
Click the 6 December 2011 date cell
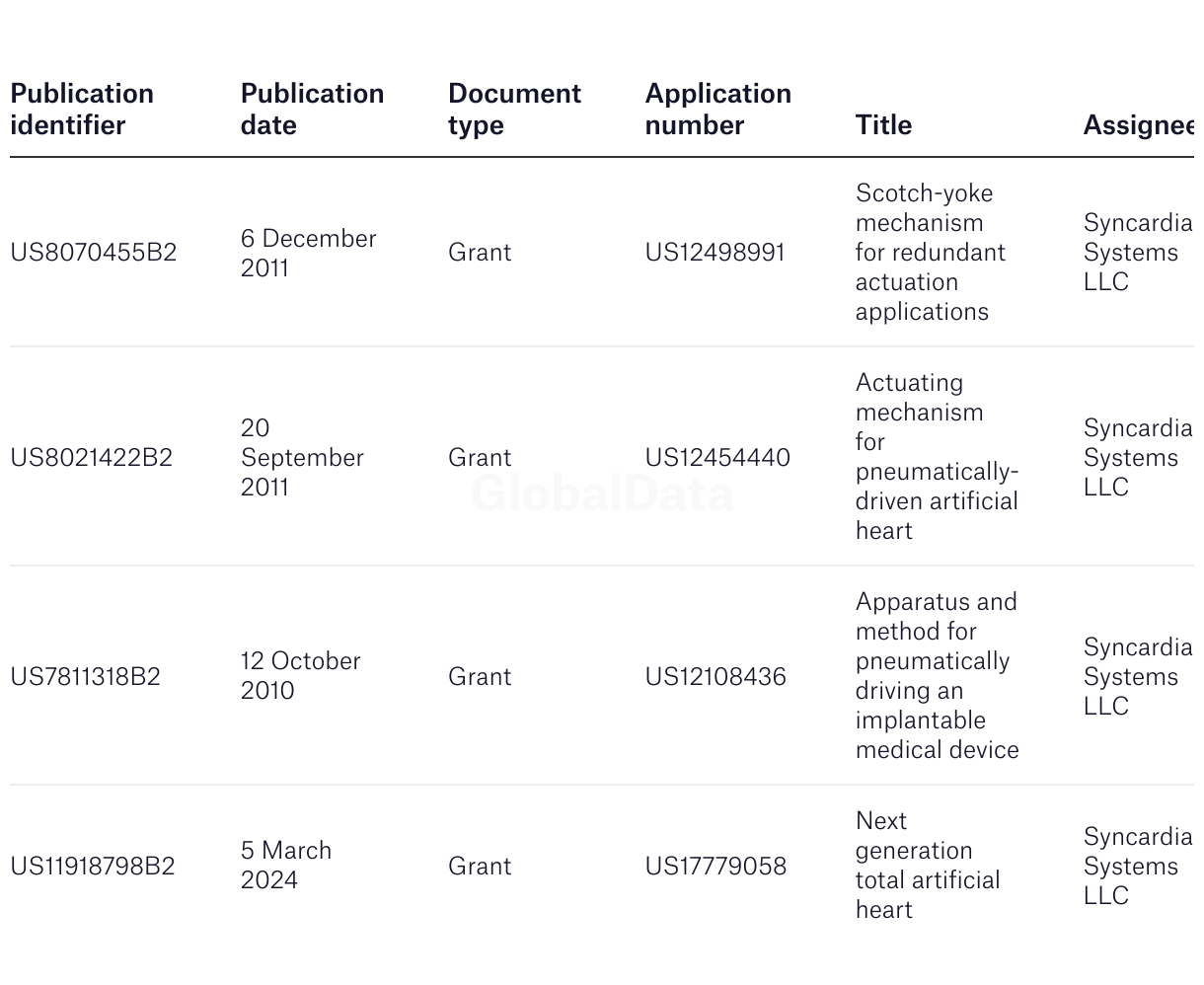tap(308, 253)
